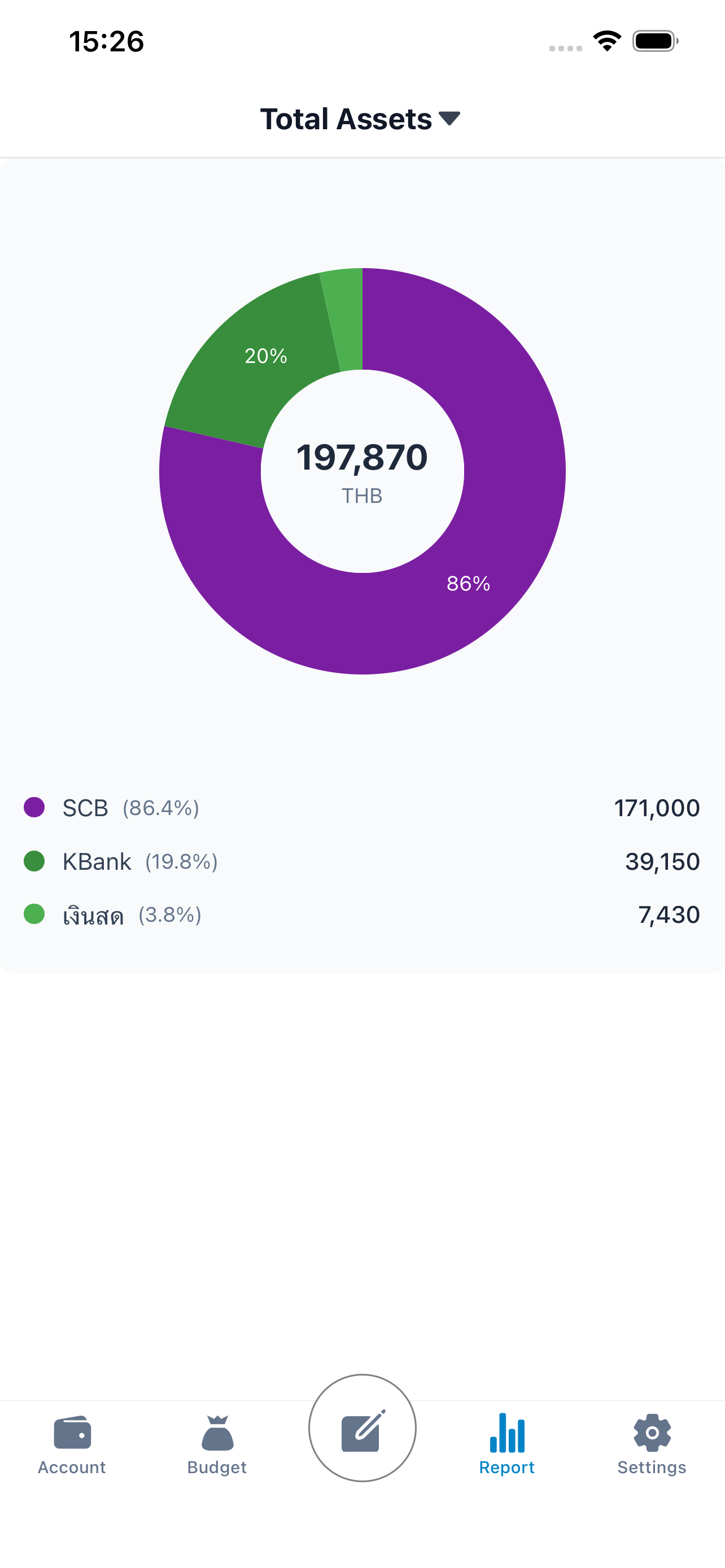
Task: Tap the purple SCB legend dot
Action: coord(34,807)
